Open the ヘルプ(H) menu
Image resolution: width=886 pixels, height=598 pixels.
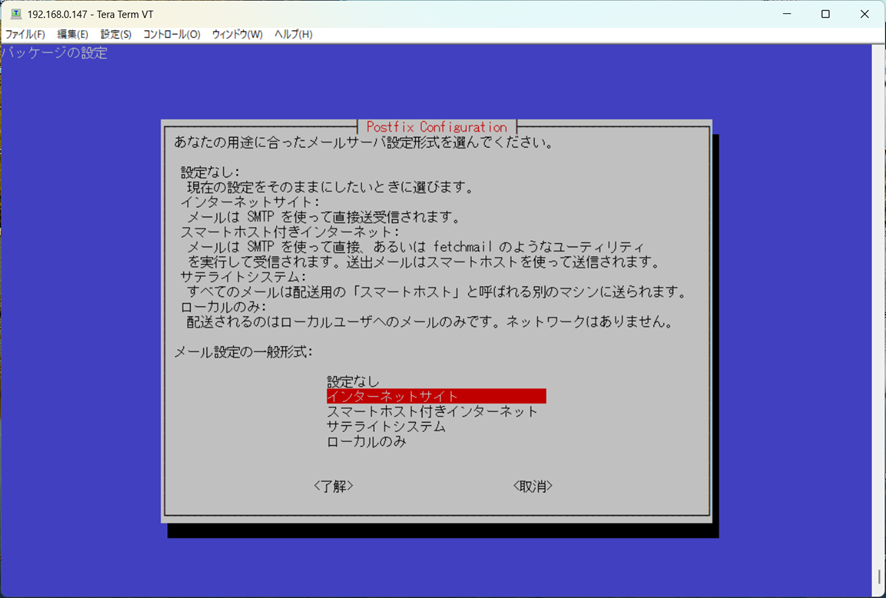[293, 34]
